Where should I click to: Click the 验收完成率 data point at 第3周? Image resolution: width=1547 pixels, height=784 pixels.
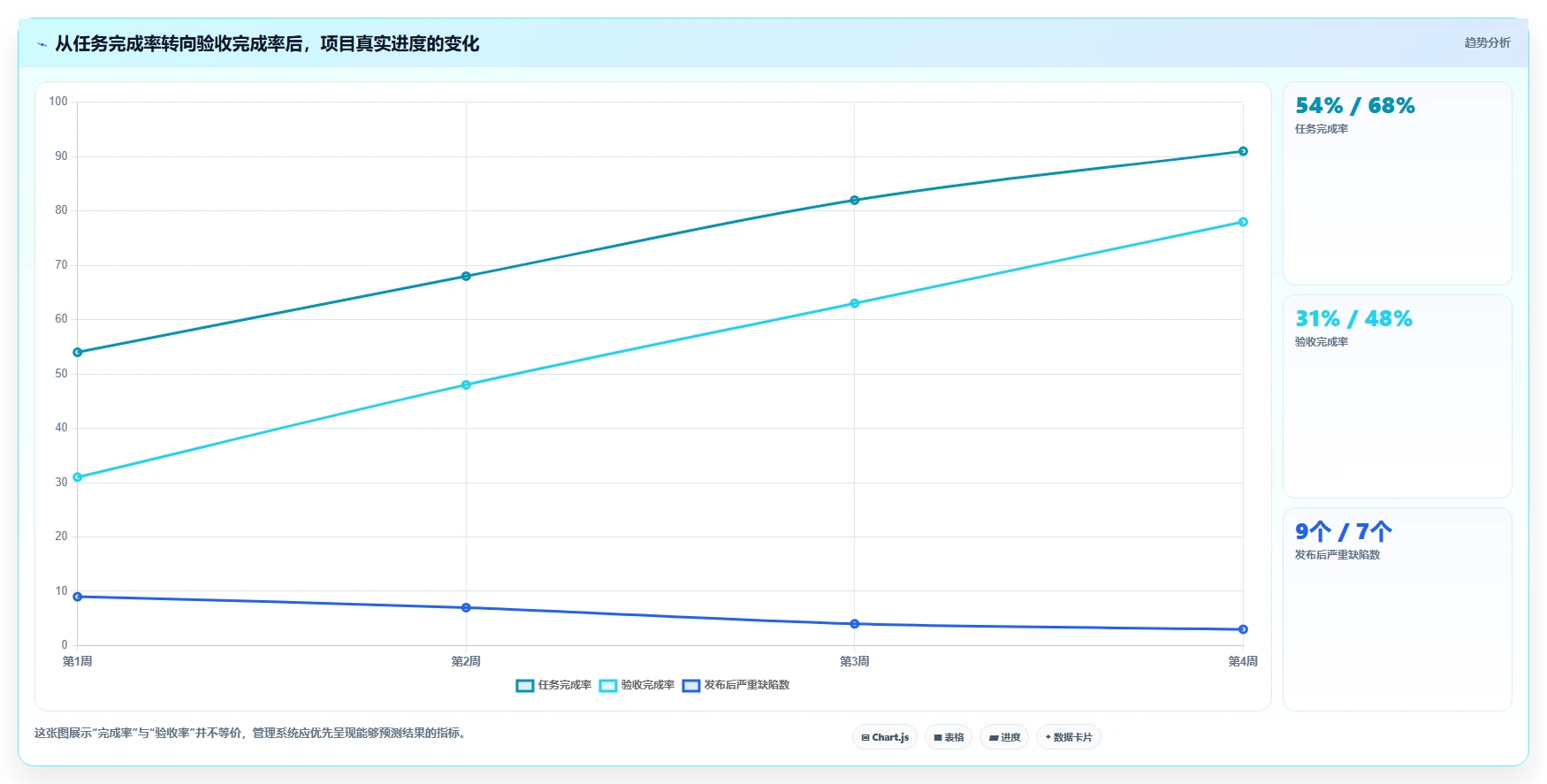[855, 304]
